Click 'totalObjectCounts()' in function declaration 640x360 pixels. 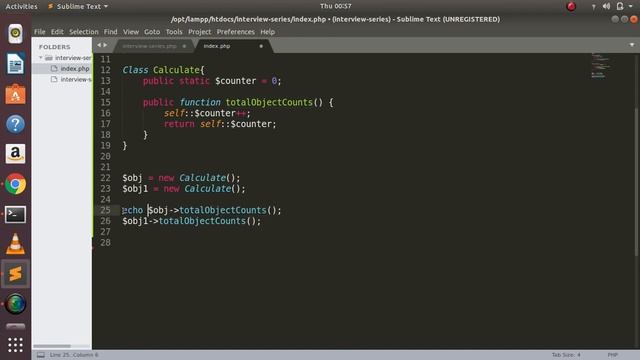click(274, 102)
